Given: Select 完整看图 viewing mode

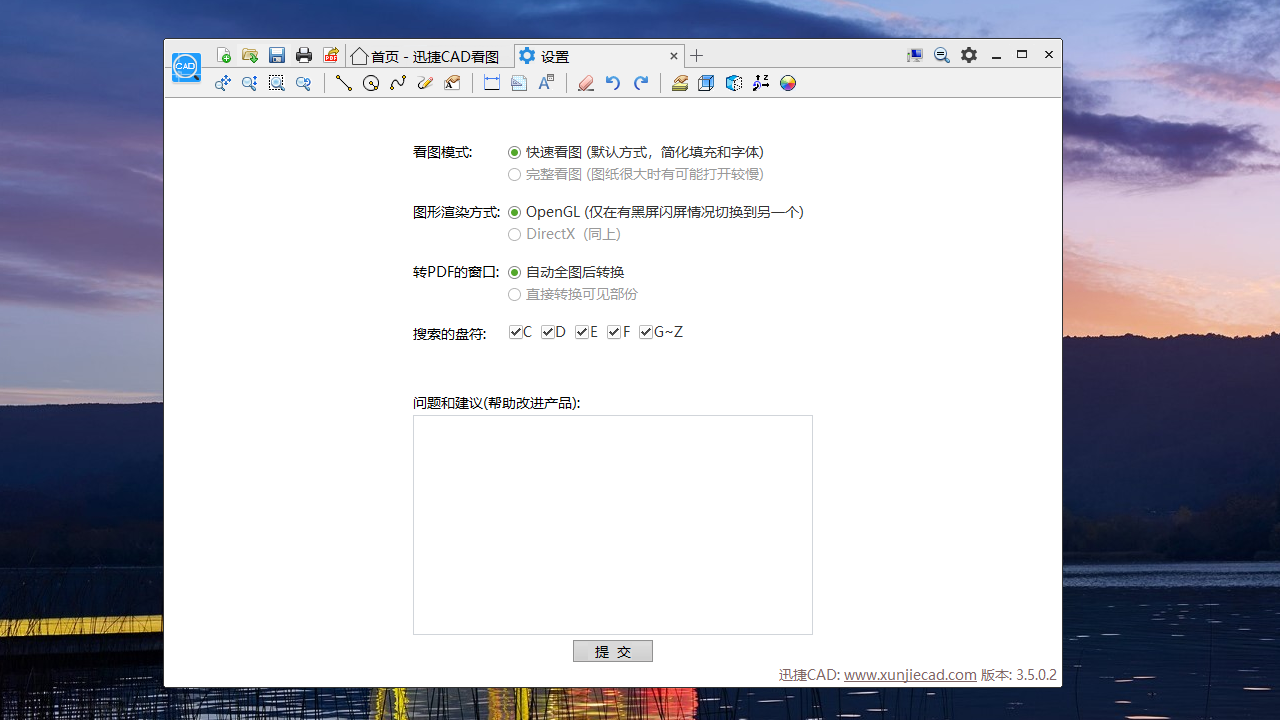Looking at the screenshot, I should 514,174.
